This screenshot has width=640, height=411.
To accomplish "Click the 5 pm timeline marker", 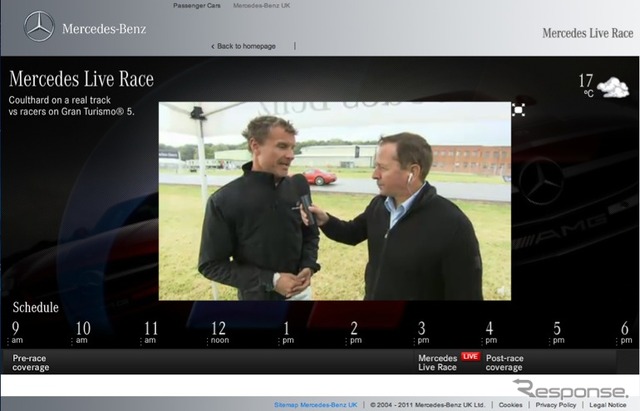I will [558, 333].
